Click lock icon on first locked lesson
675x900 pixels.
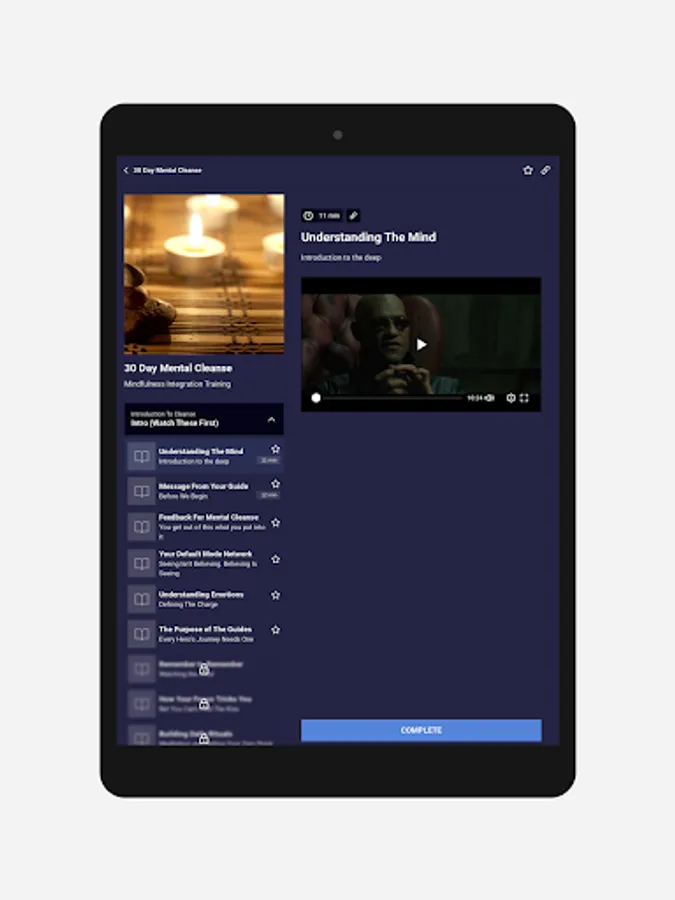pos(204,669)
